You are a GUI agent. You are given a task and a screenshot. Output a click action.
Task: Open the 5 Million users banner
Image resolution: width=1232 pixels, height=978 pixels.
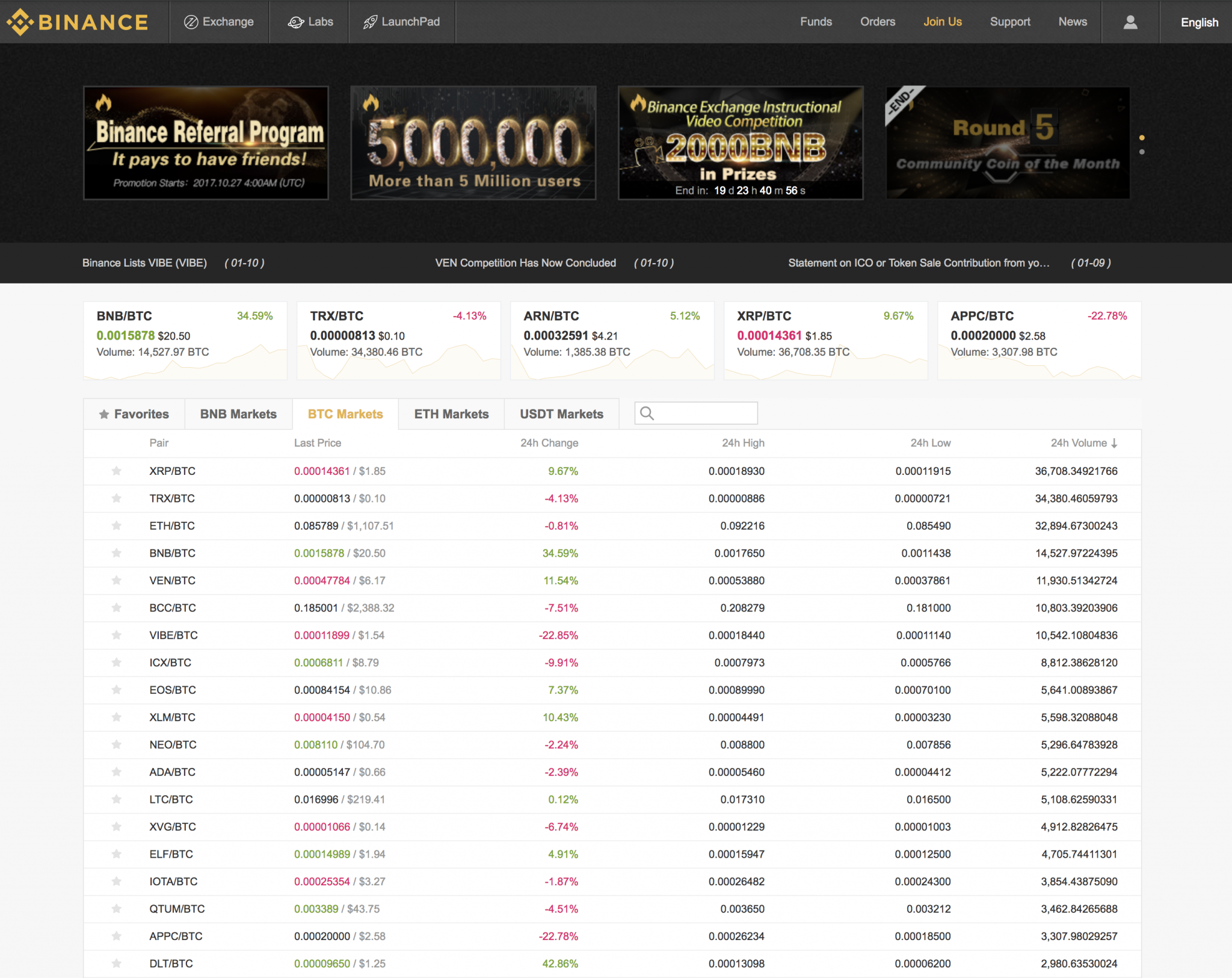coord(473,143)
